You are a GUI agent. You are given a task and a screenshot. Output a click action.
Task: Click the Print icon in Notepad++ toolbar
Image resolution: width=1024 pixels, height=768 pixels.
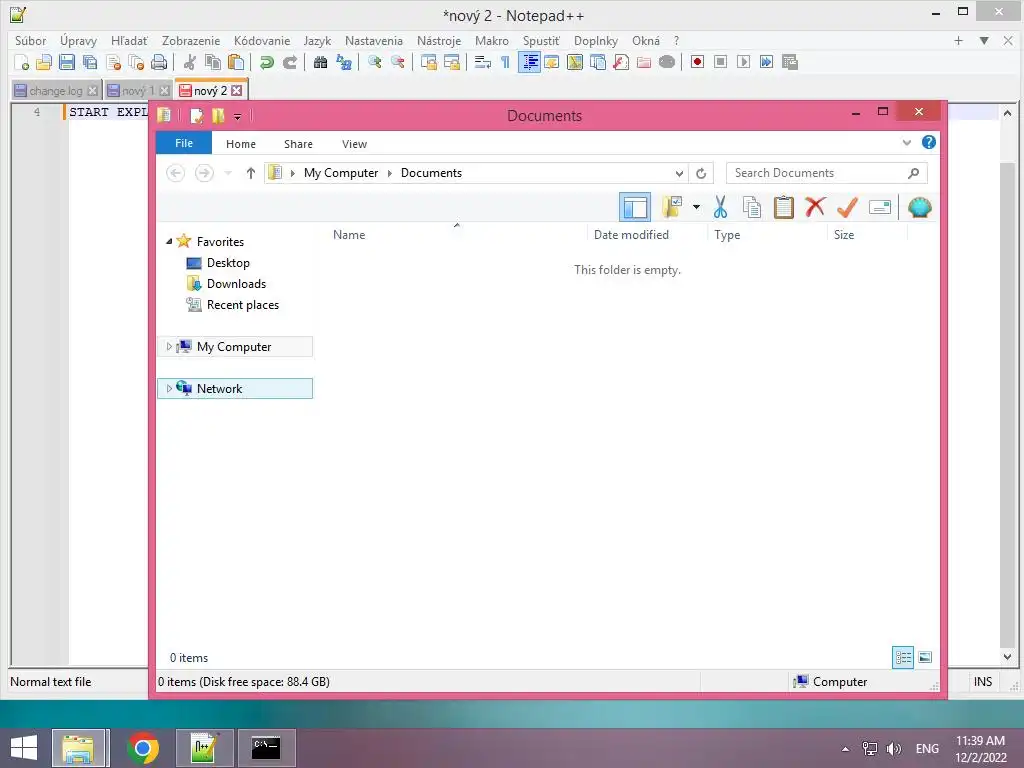pos(159,62)
